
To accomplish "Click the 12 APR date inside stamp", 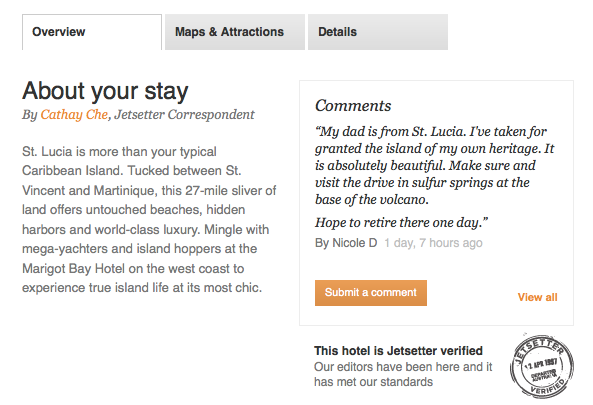I will tap(540, 363).
